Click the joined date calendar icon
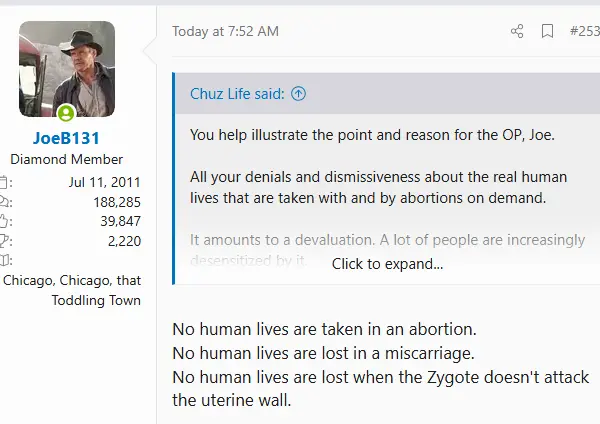The width and height of the screenshot is (600, 424). (x=3, y=183)
